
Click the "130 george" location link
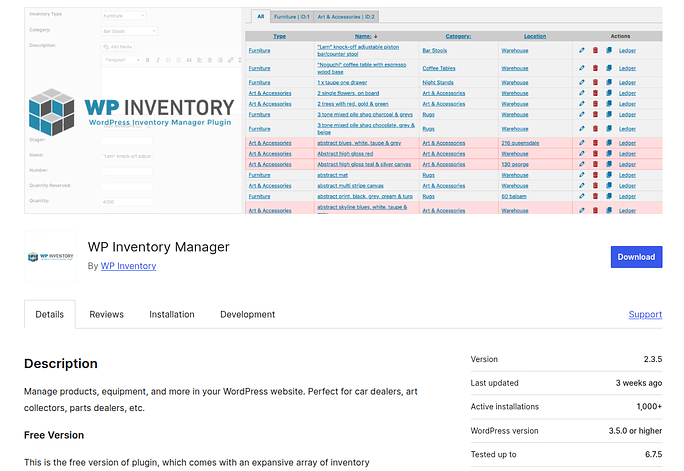(x=515, y=164)
